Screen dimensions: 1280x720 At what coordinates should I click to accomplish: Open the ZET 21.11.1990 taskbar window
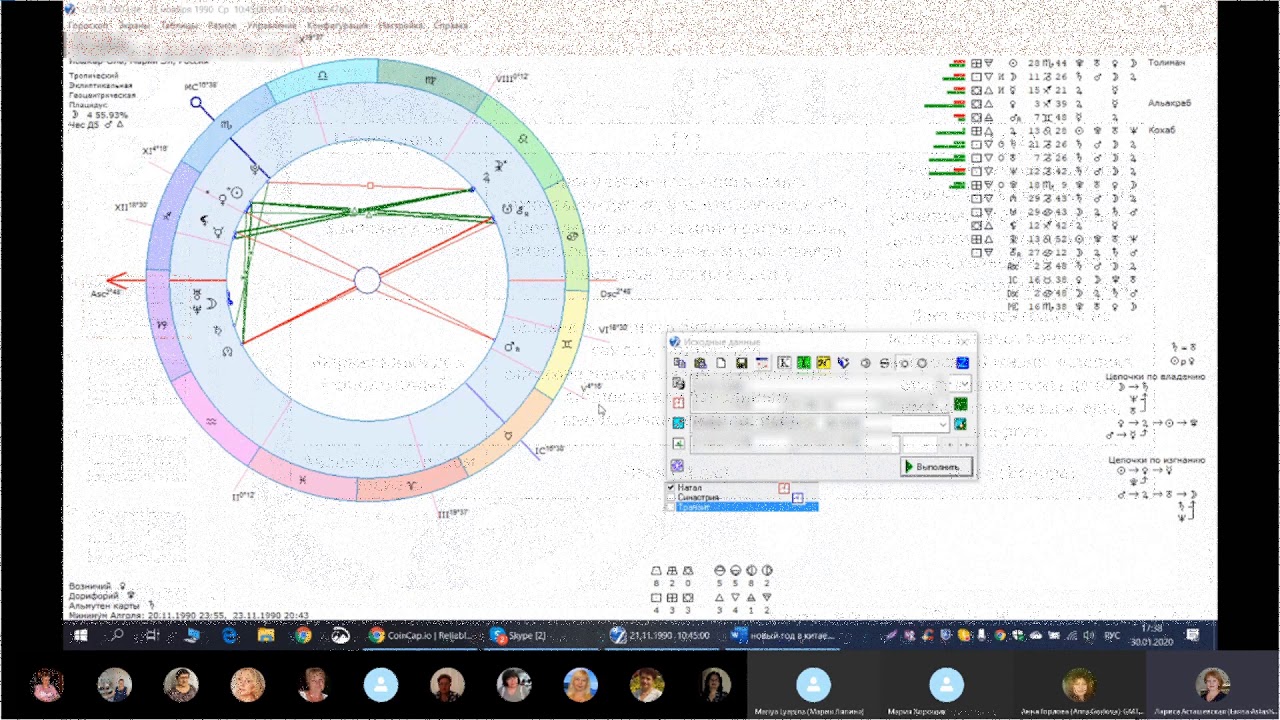click(x=662, y=635)
